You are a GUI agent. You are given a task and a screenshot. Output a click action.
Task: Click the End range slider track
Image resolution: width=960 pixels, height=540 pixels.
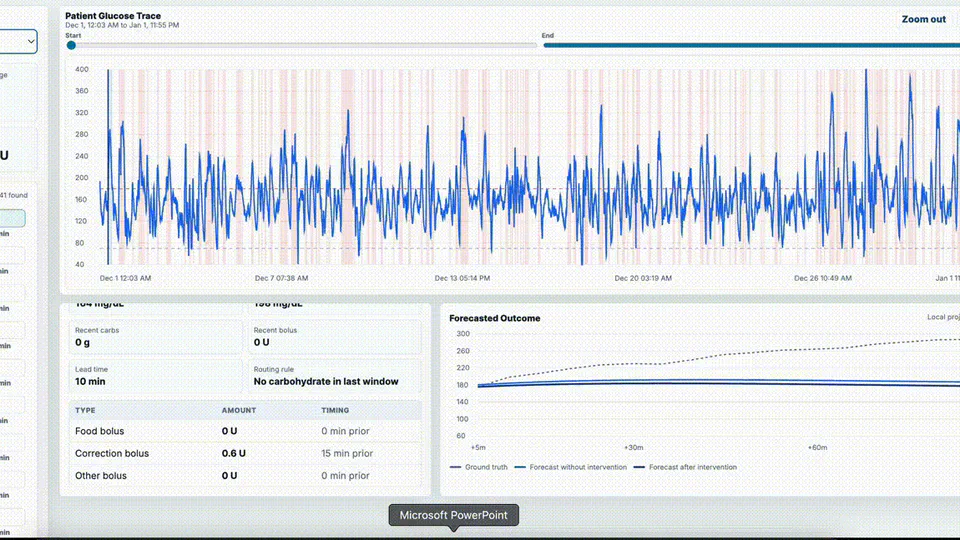pos(751,45)
